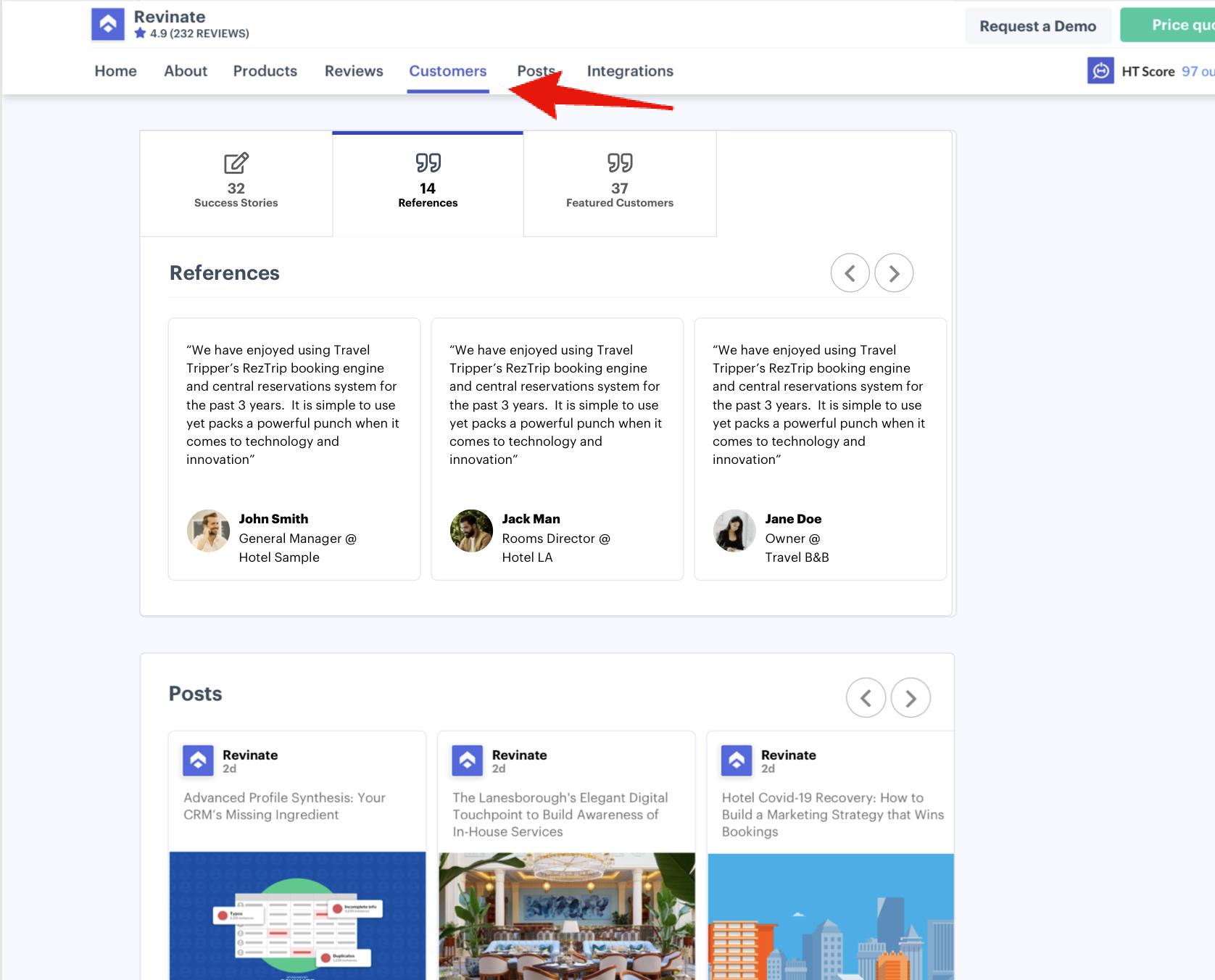Image resolution: width=1215 pixels, height=980 pixels.
Task: Go to previous posts with left arrow
Action: 866,698
